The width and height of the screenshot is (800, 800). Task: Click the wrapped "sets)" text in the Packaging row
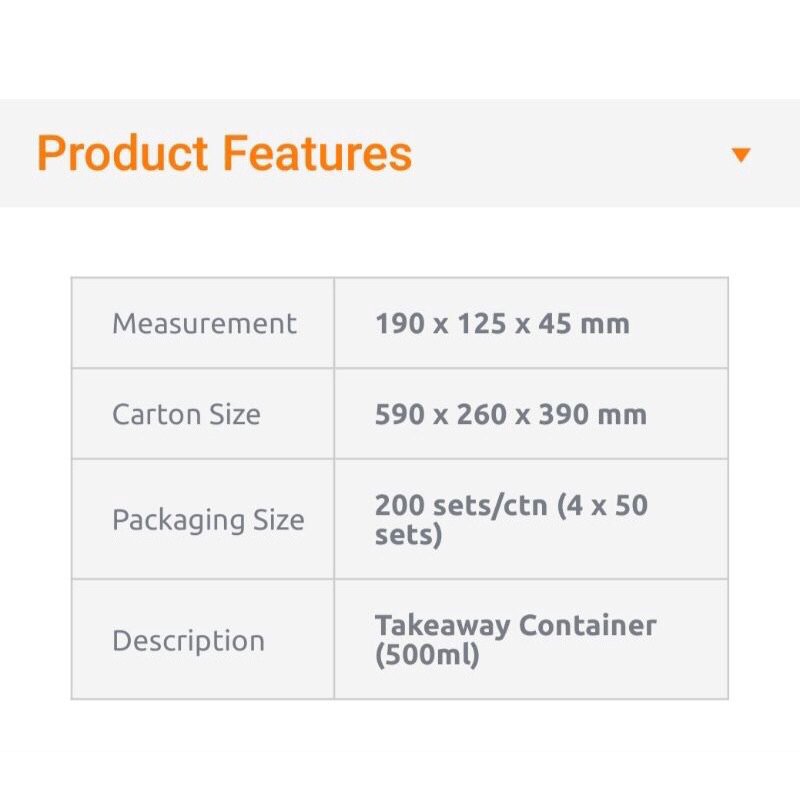[x=408, y=535]
